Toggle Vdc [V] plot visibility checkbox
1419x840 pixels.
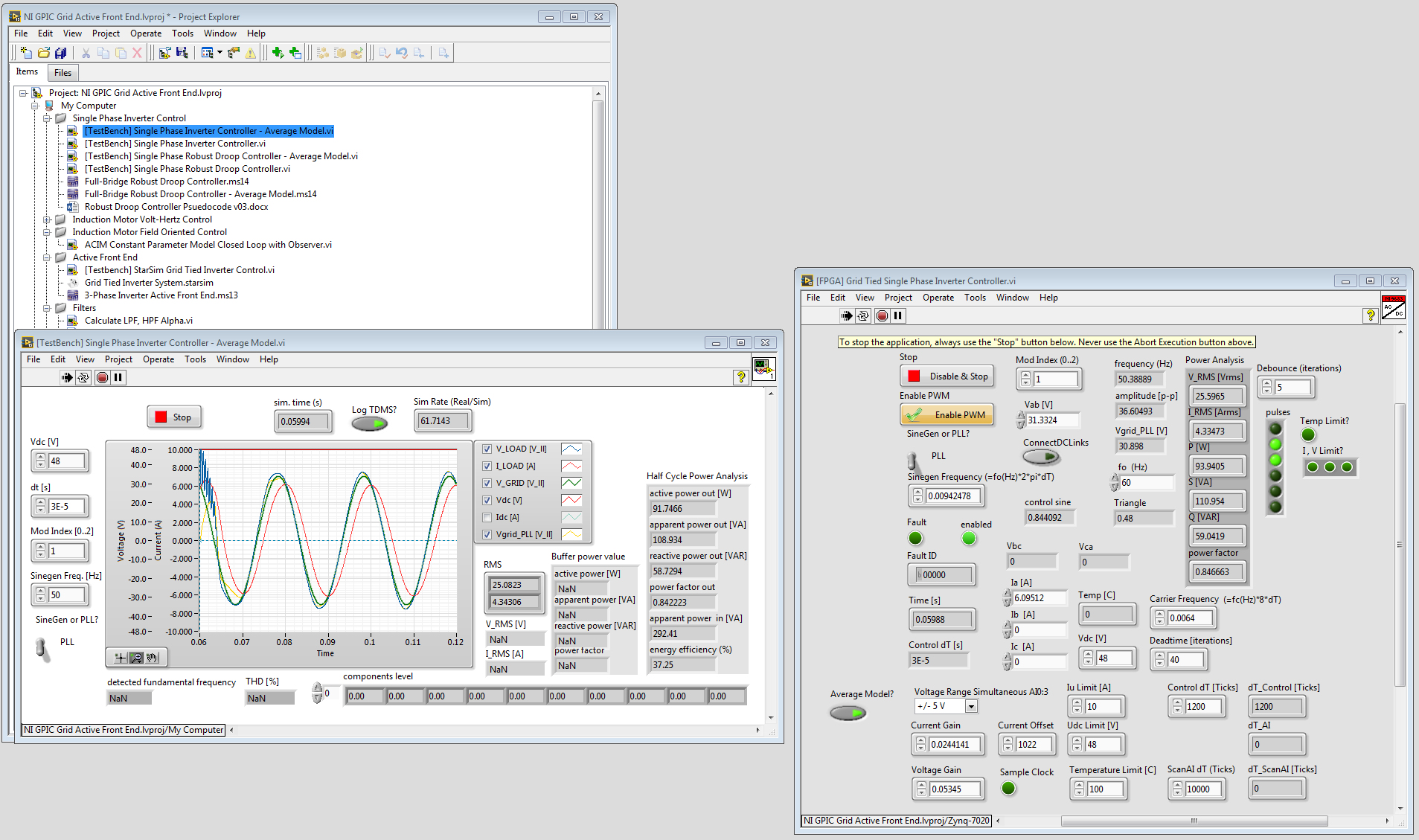487,500
